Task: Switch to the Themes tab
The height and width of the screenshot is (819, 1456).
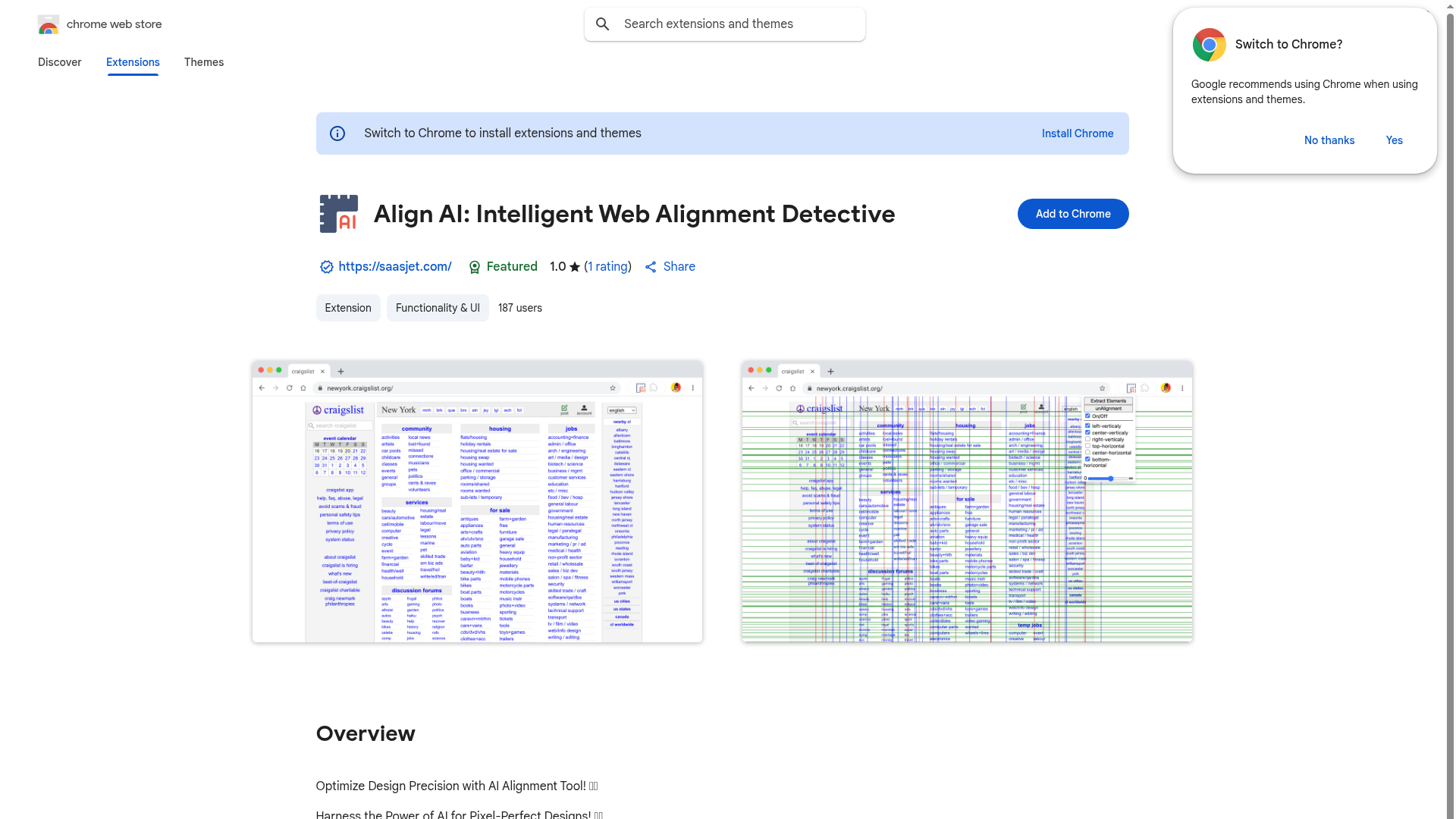Action: 204,62
